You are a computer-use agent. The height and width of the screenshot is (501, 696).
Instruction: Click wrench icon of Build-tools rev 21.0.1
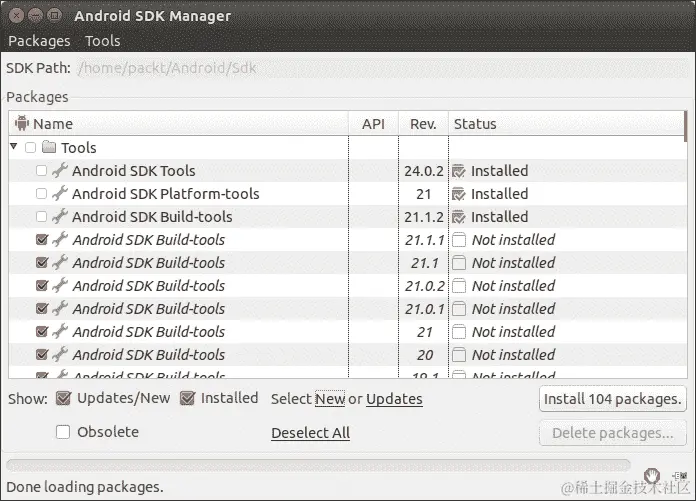click(x=60, y=308)
